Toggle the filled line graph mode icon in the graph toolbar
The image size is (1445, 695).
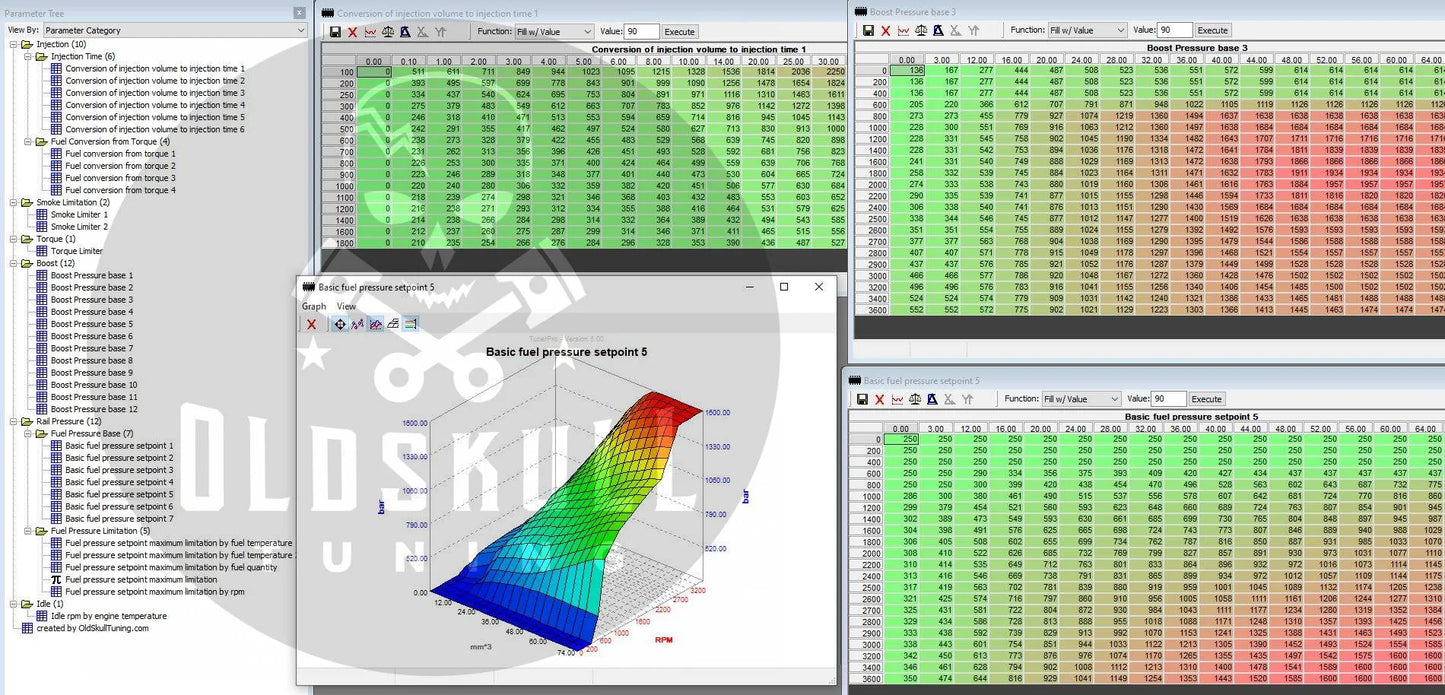pos(375,324)
